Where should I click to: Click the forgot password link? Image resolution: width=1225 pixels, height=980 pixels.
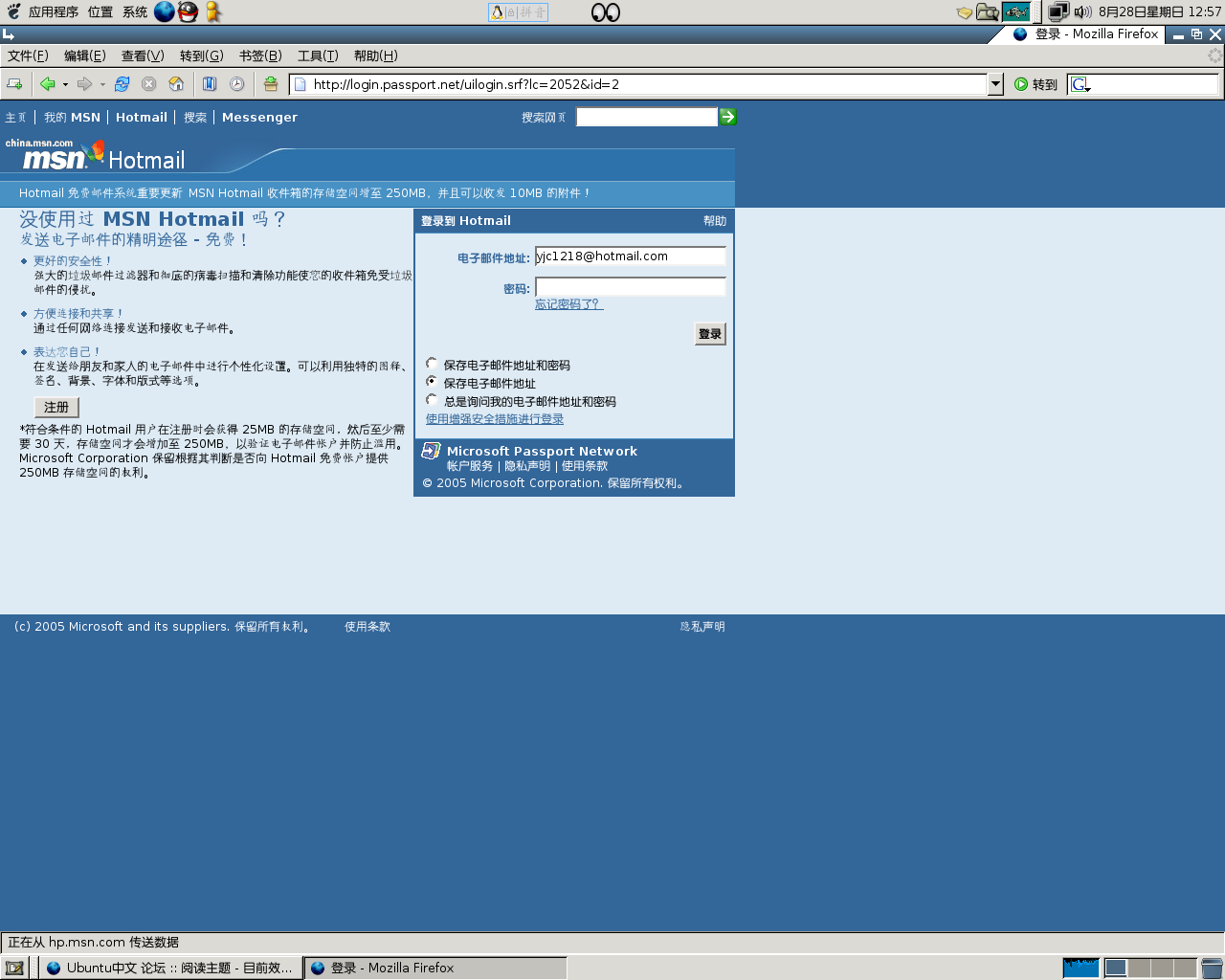click(568, 304)
